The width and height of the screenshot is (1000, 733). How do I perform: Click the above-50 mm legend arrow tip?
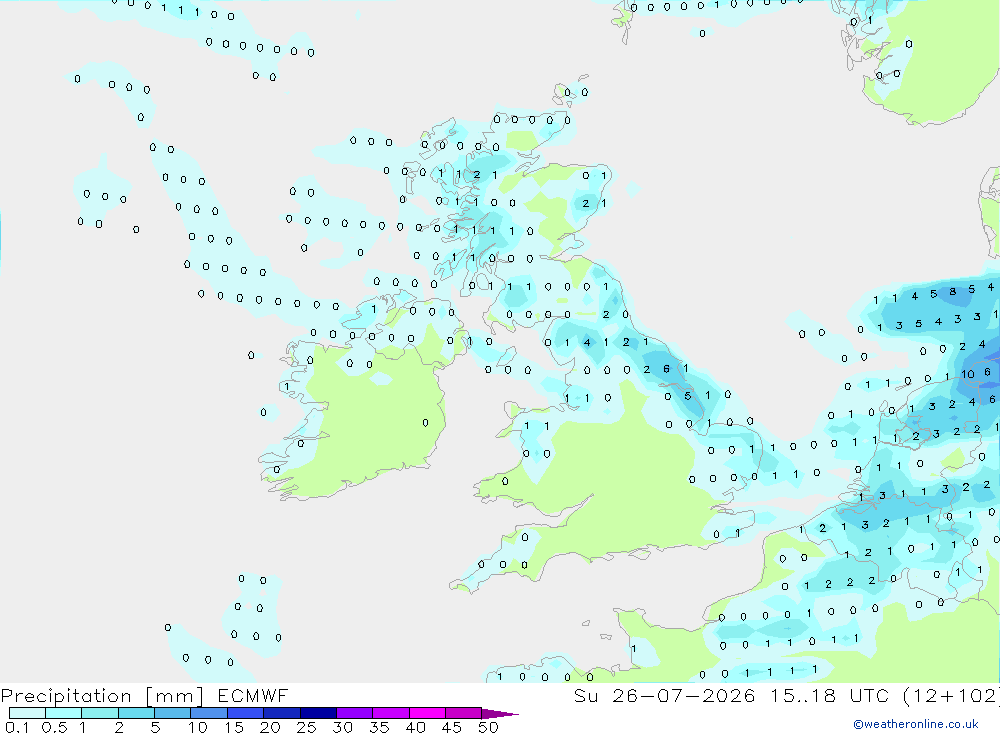tap(500, 714)
